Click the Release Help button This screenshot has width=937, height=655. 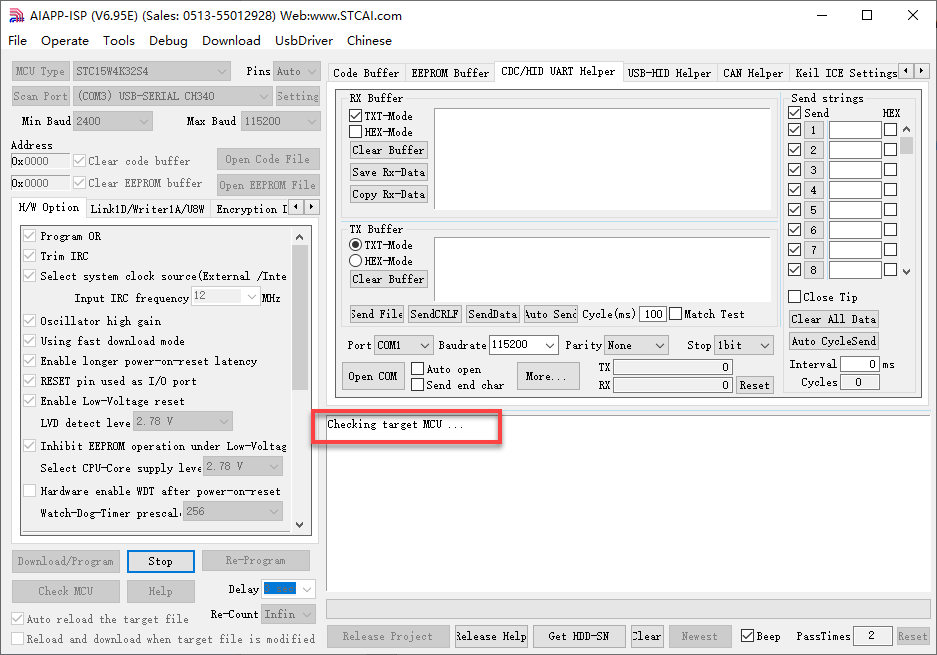click(x=491, y=636)
